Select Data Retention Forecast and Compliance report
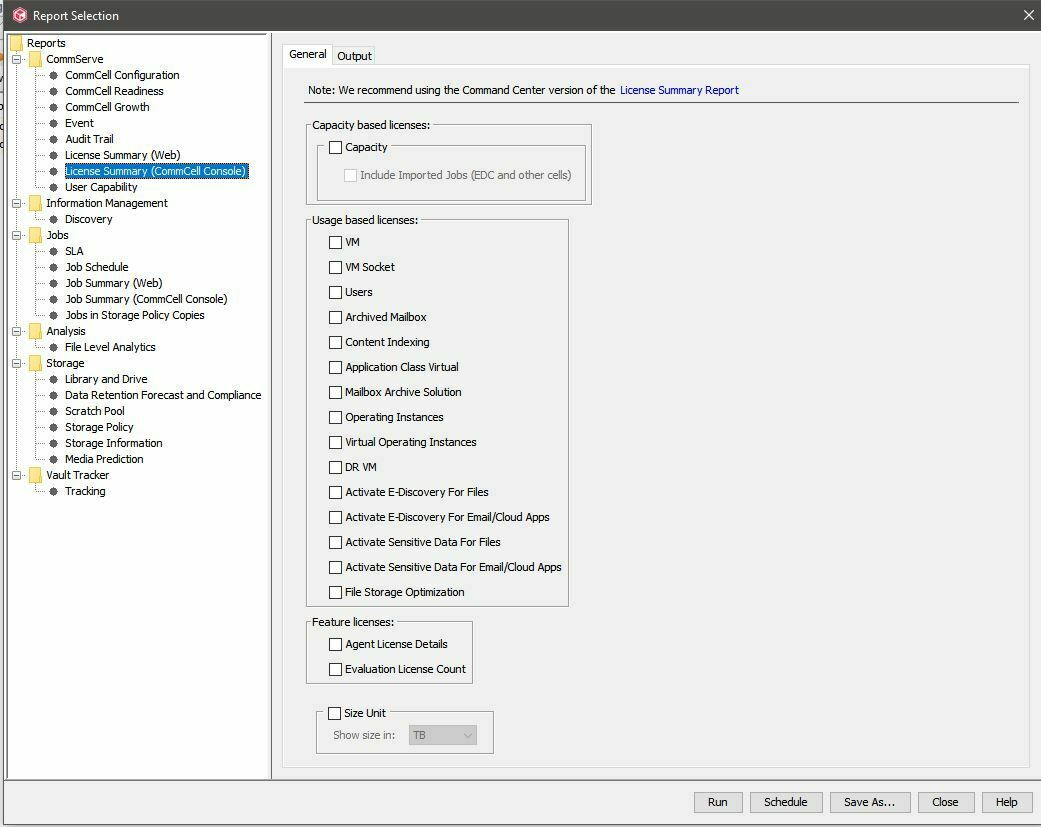This screenshot has height=827, width=1041. (x=163, y=396)
